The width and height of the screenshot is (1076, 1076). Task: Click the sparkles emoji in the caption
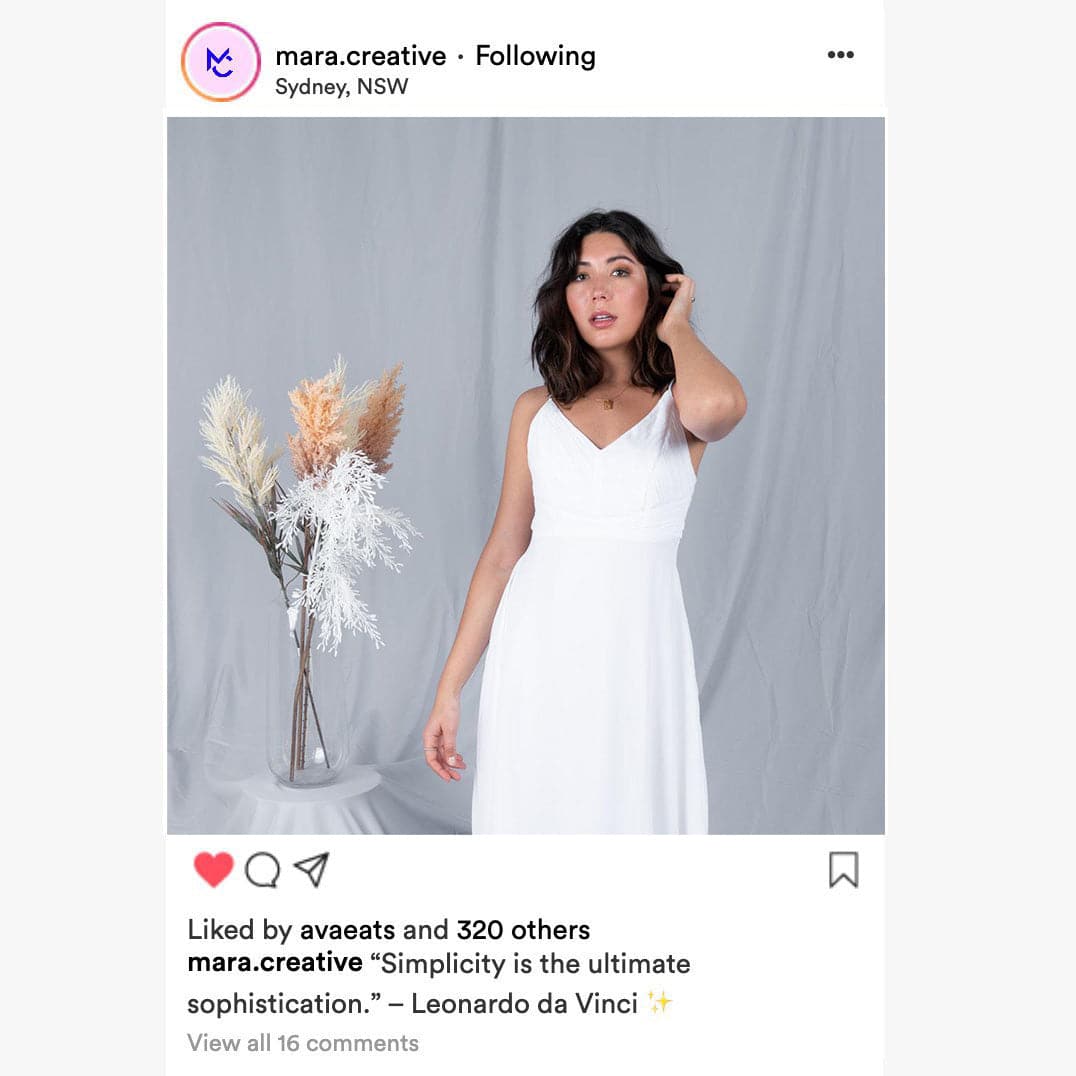click(659, 1003)
